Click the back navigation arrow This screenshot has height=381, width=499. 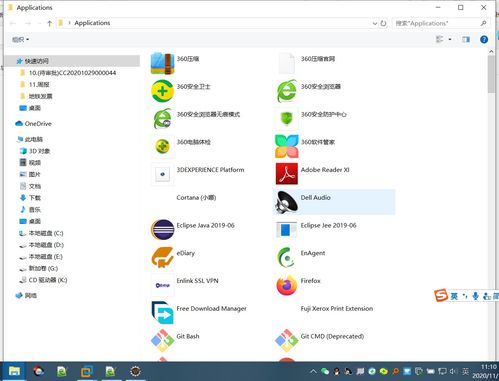tap(13, 23)
